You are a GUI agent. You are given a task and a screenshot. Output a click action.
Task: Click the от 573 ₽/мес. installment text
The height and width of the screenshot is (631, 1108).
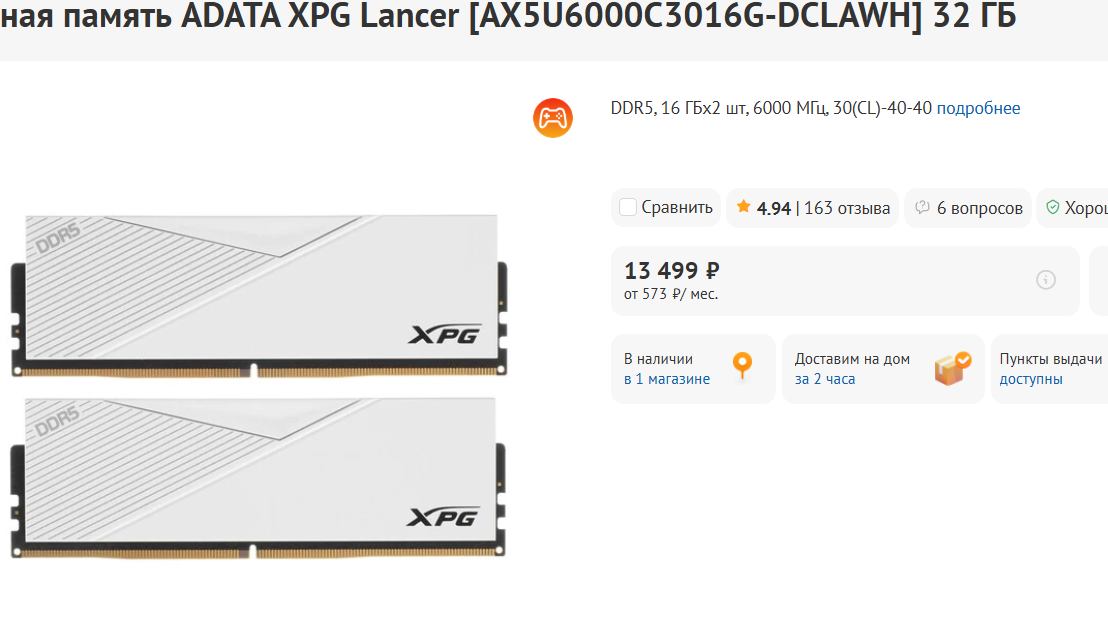coord(671,295)
